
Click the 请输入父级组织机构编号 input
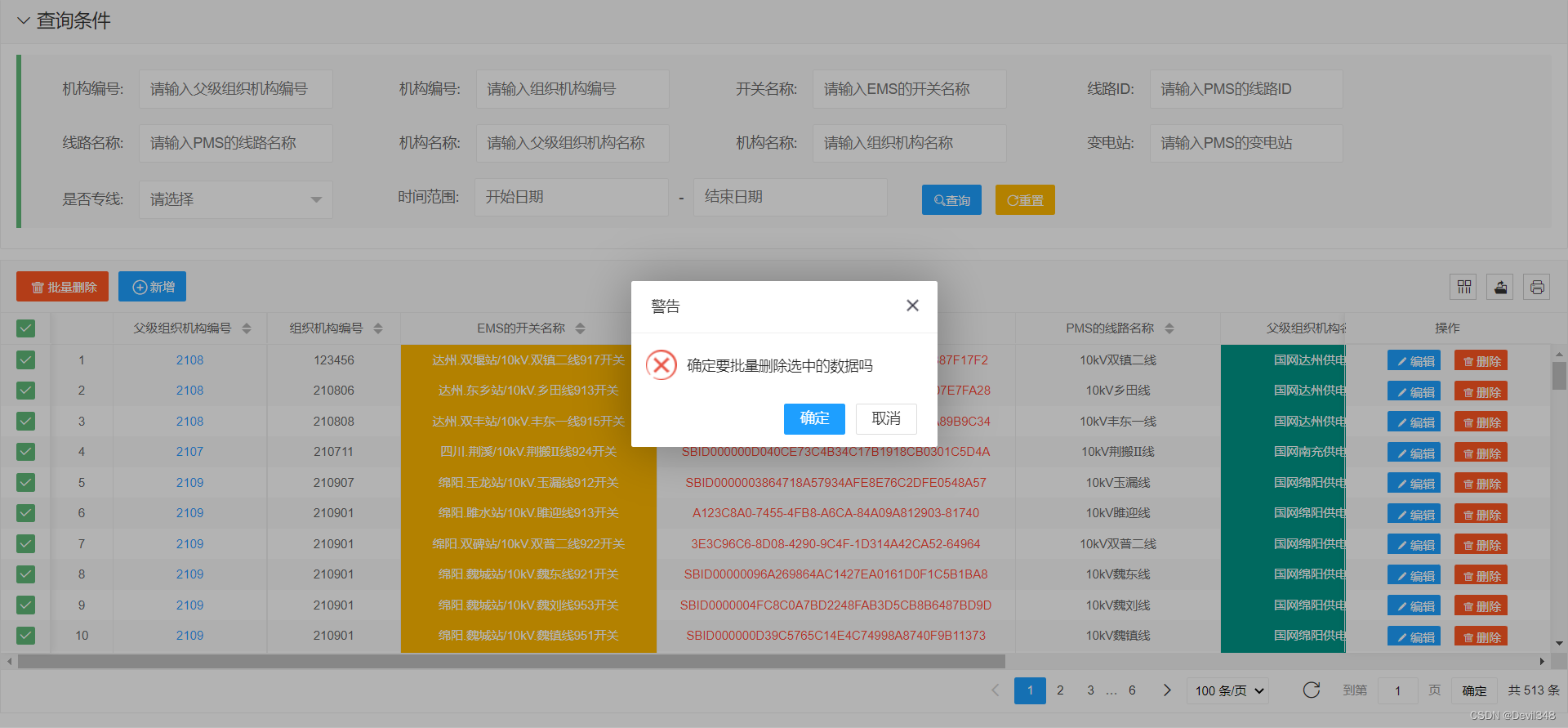pos(235,89)
